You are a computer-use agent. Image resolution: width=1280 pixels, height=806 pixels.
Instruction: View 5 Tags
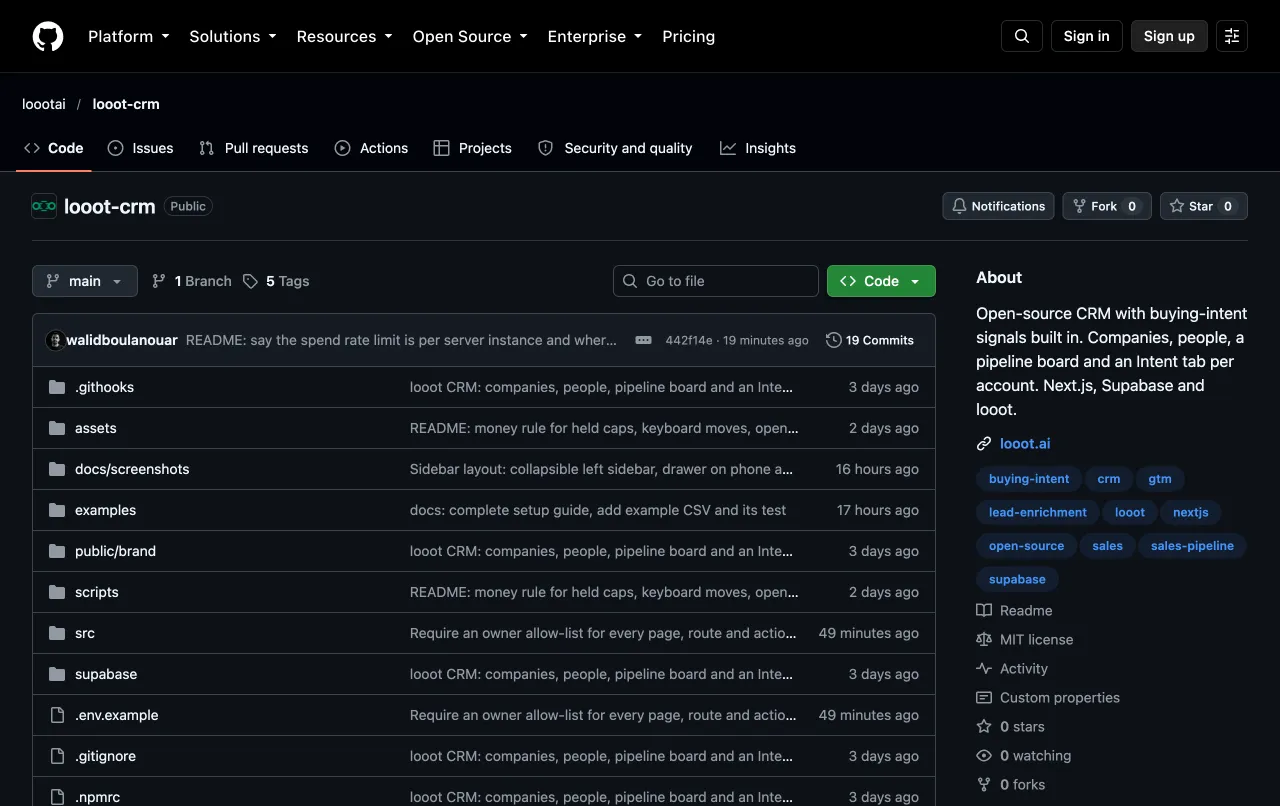pos(276,281)
